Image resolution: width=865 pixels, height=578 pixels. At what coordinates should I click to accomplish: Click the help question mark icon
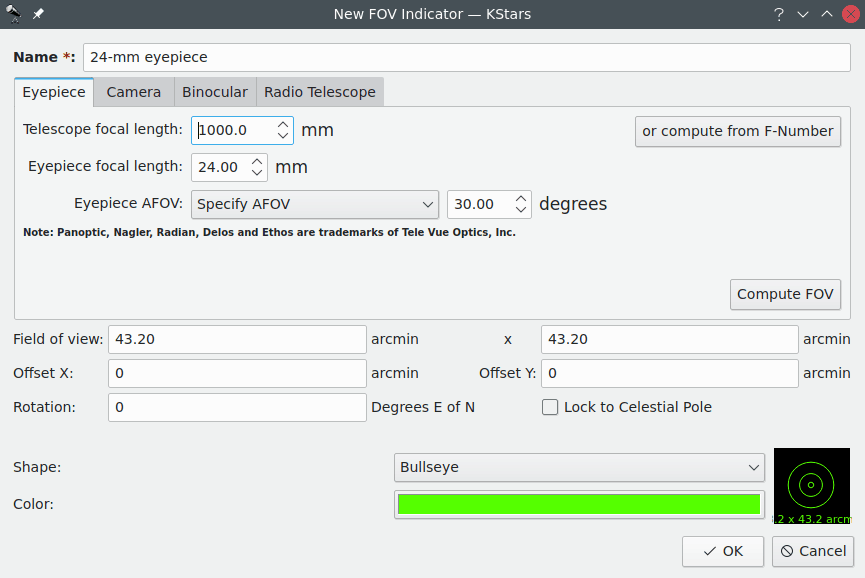tap(778, 14)
